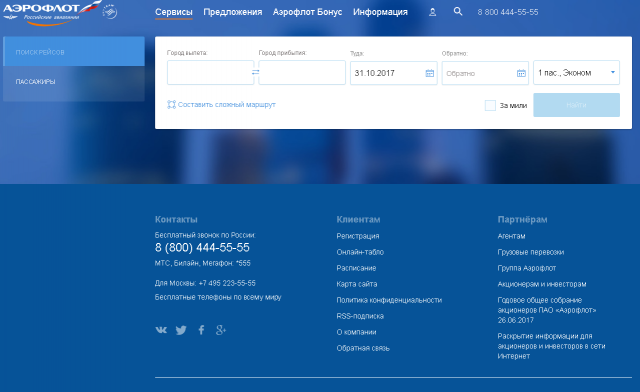Click the Aeroflot logo
Viewport: 640px width, 392px height.
(x=52, y=13)
